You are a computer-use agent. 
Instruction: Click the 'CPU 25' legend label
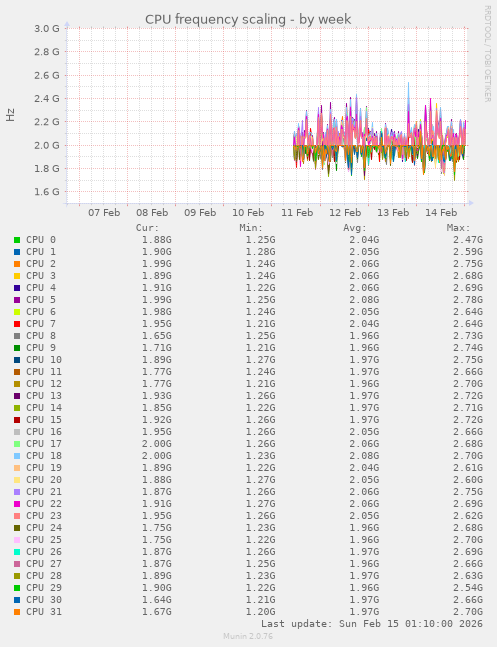[44, 539]
